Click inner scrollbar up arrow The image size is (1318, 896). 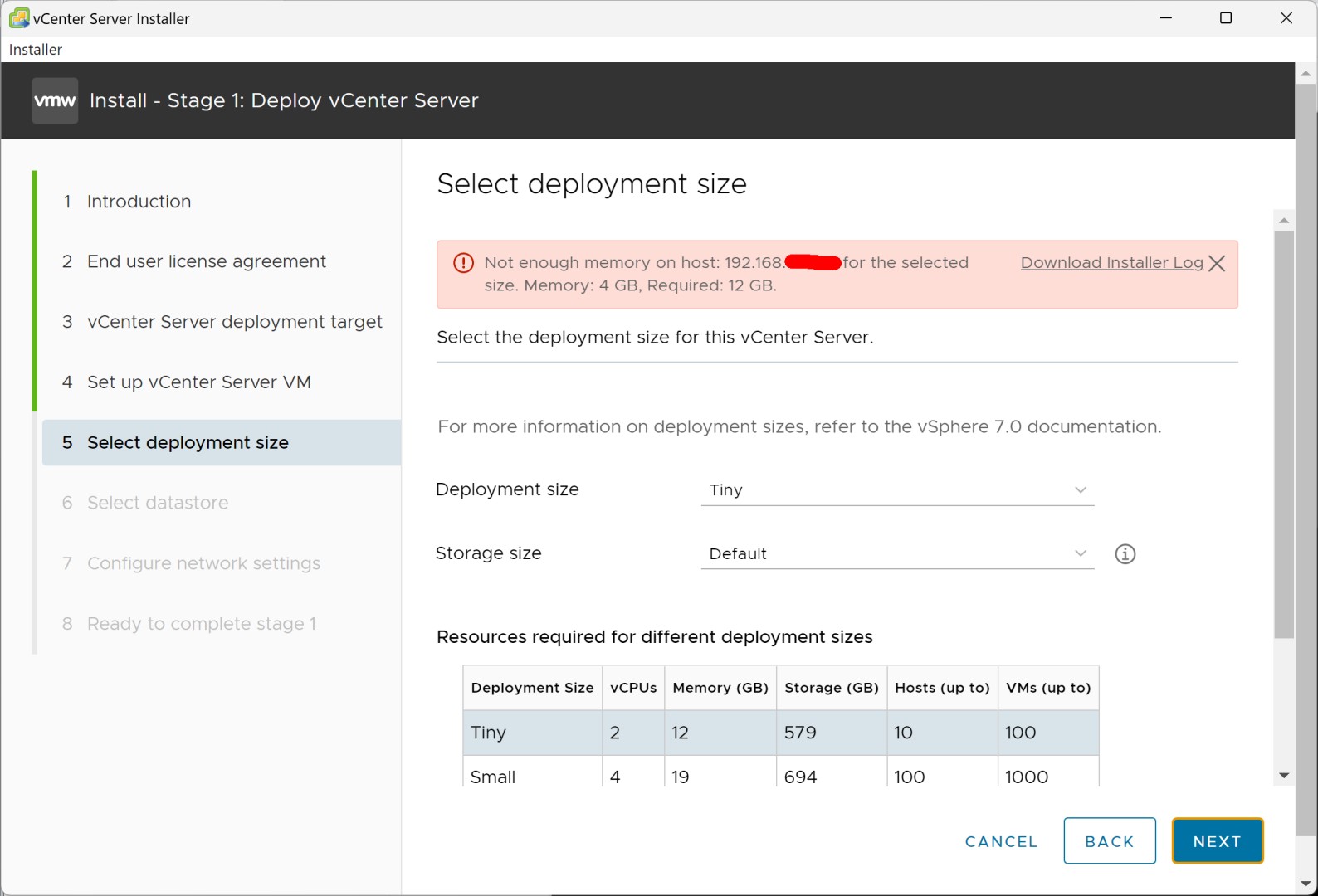click(x=1284, y=220)
